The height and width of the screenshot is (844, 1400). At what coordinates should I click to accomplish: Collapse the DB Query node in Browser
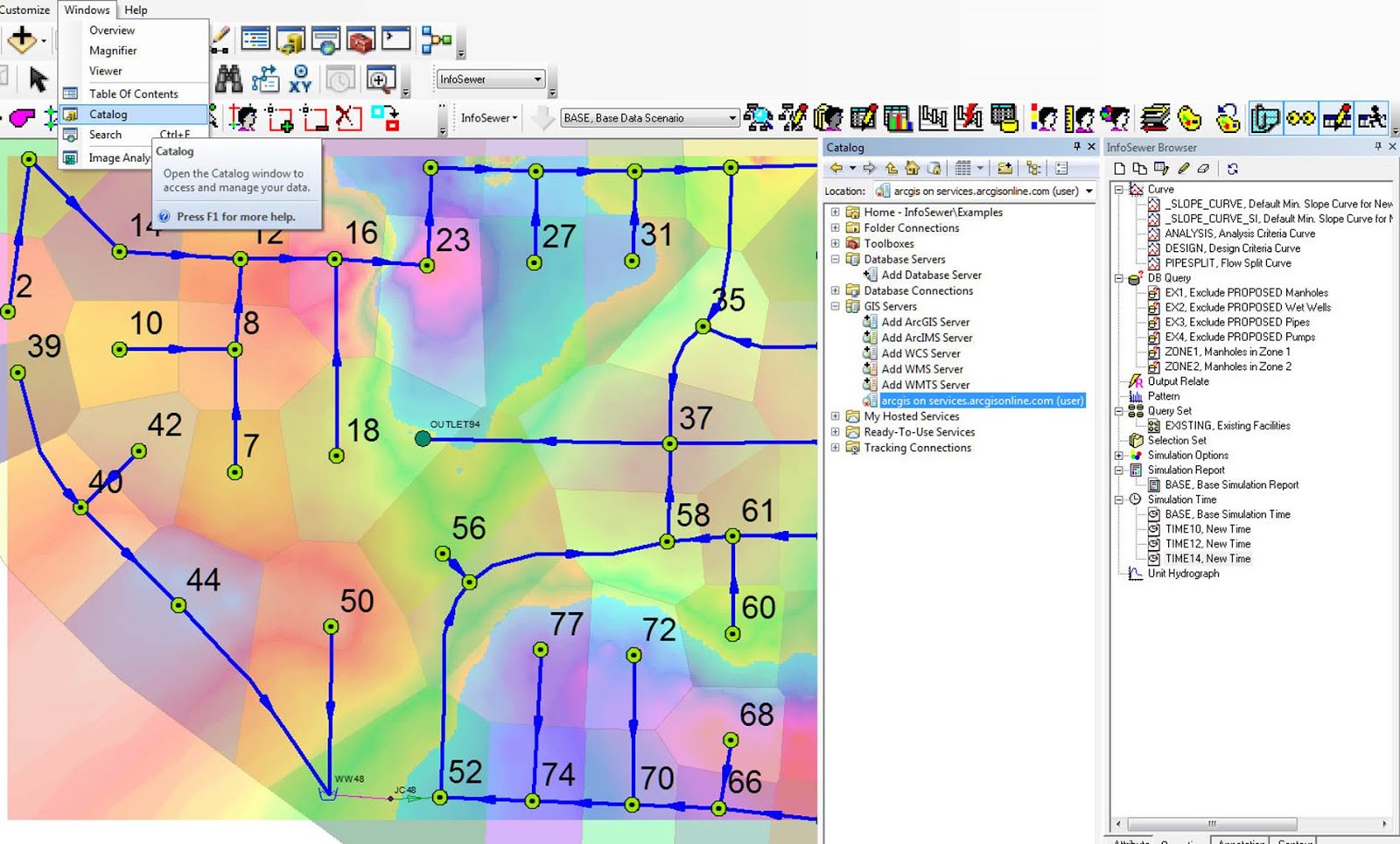pos(1118,278)
